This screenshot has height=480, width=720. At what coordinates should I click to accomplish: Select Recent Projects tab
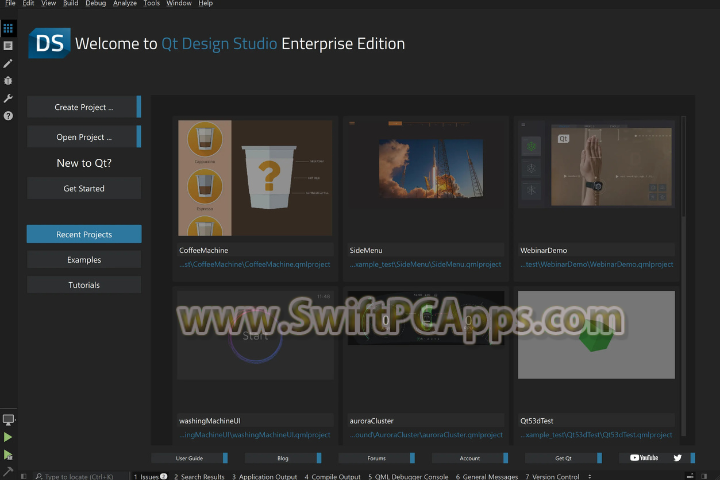tap(84, 234)
